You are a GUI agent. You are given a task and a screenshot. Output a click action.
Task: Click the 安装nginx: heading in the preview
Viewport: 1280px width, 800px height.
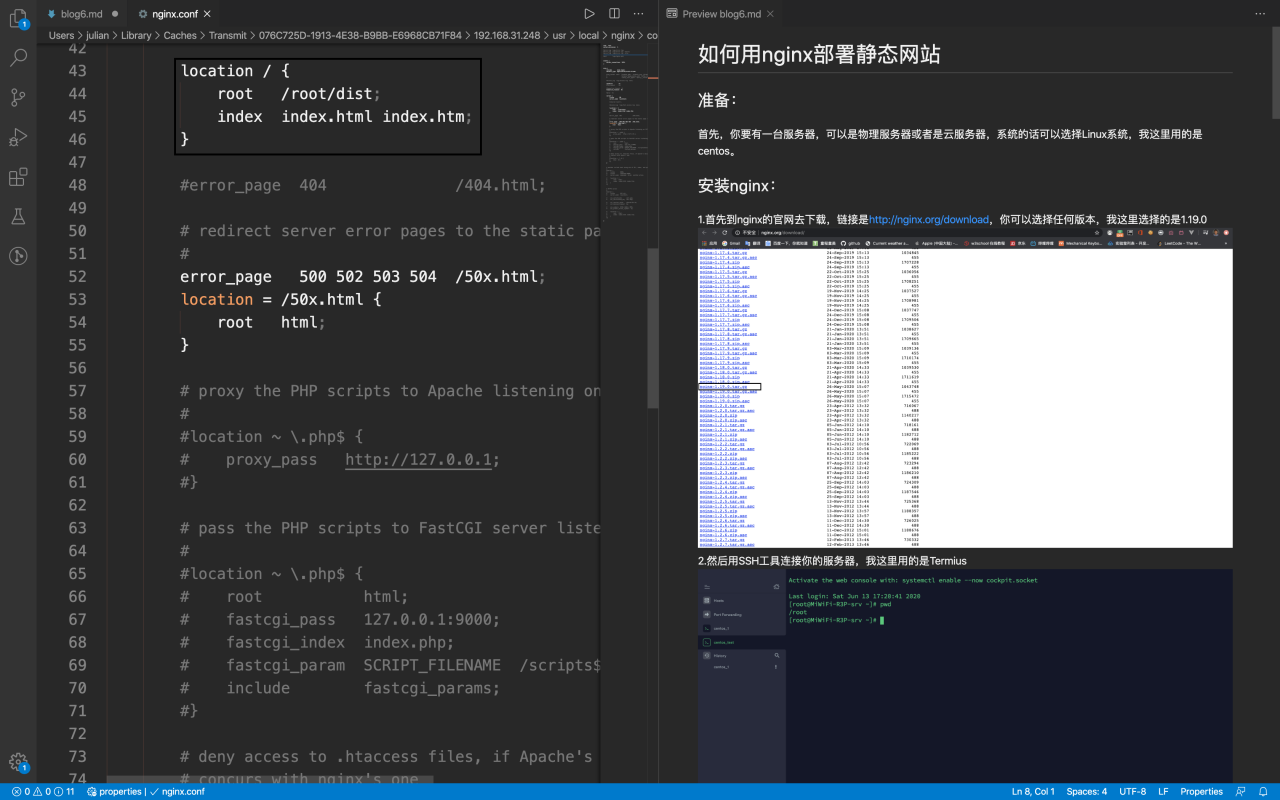[x=737, y=185]
